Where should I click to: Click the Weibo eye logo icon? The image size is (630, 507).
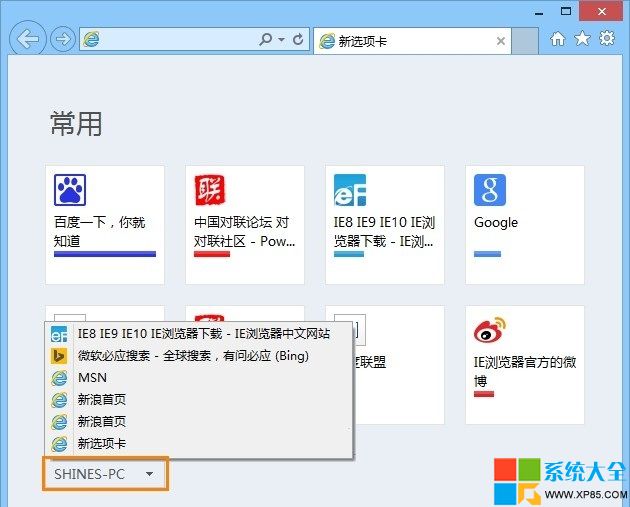click(x=490, y=330)
